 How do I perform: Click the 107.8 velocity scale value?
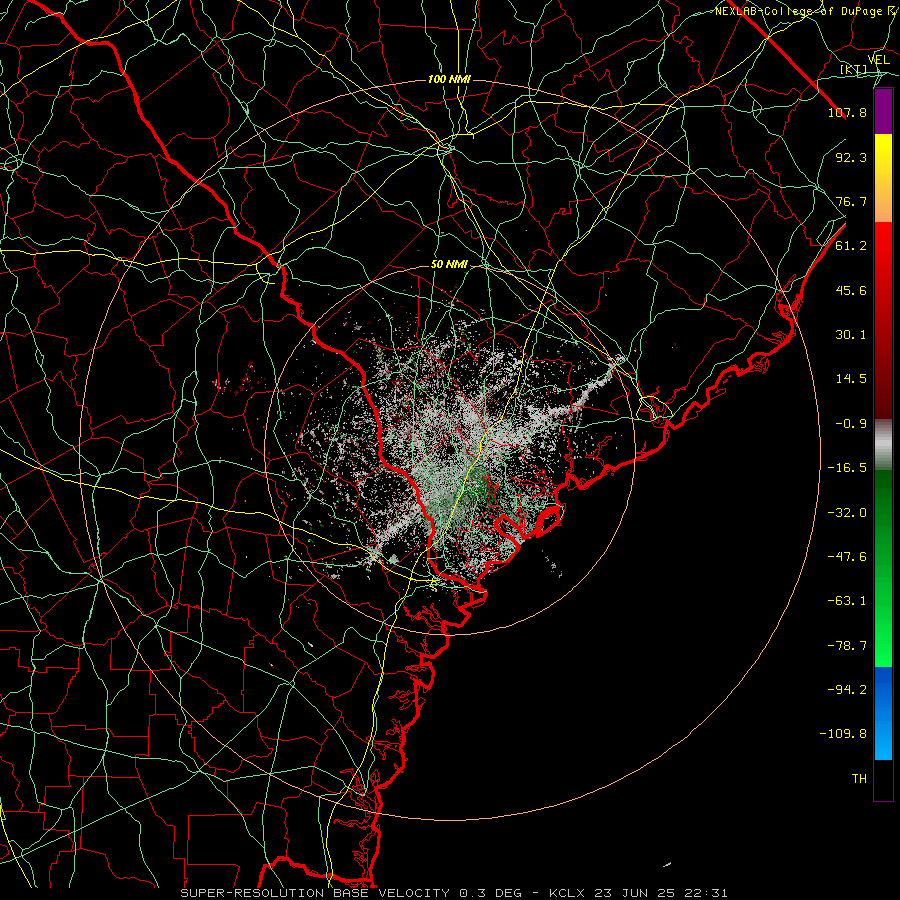[x=847, y=112]
